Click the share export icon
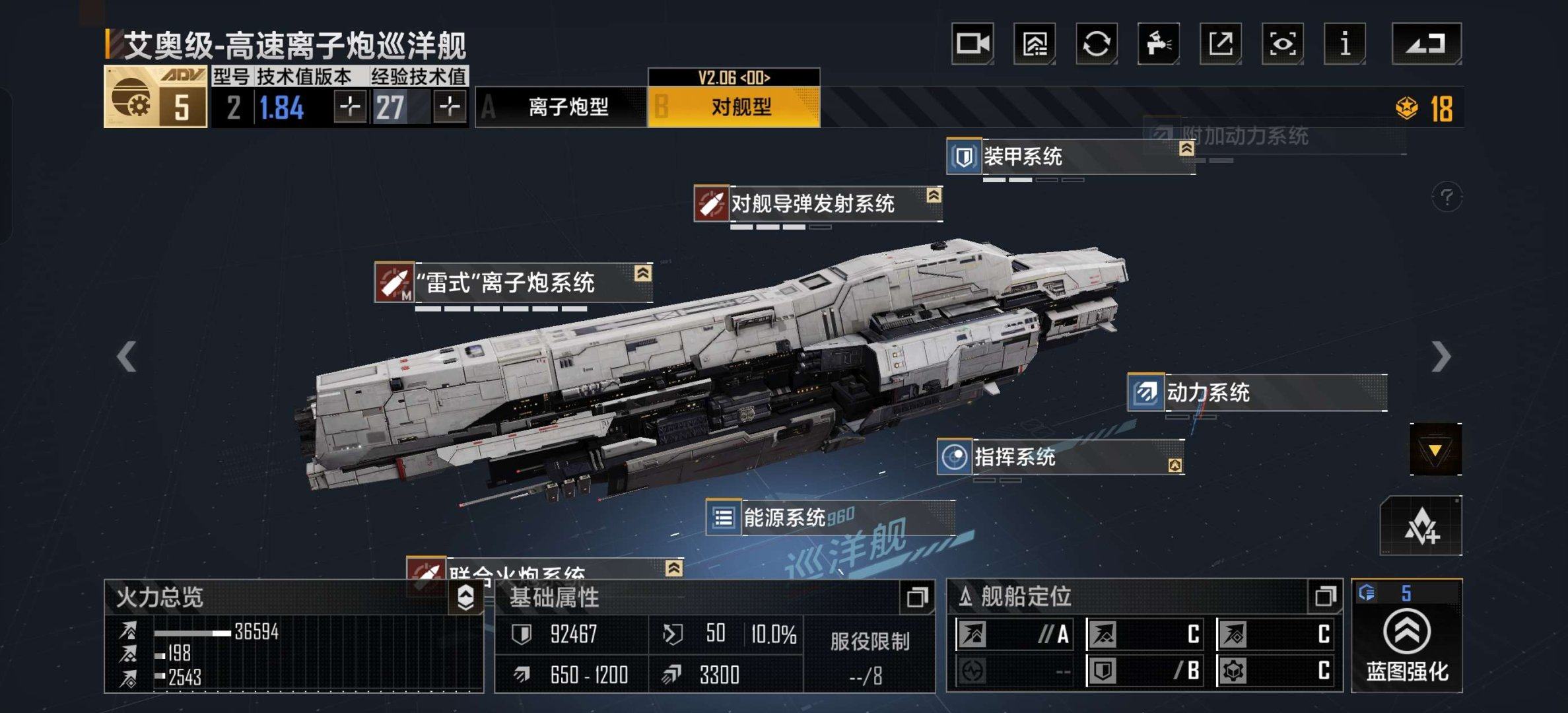This screenshot has height=713, width=1568. [x=1221, y=44]
